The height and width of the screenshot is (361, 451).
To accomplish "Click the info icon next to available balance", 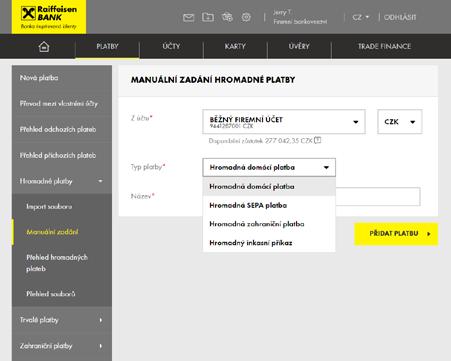I will tap(318, 140).
